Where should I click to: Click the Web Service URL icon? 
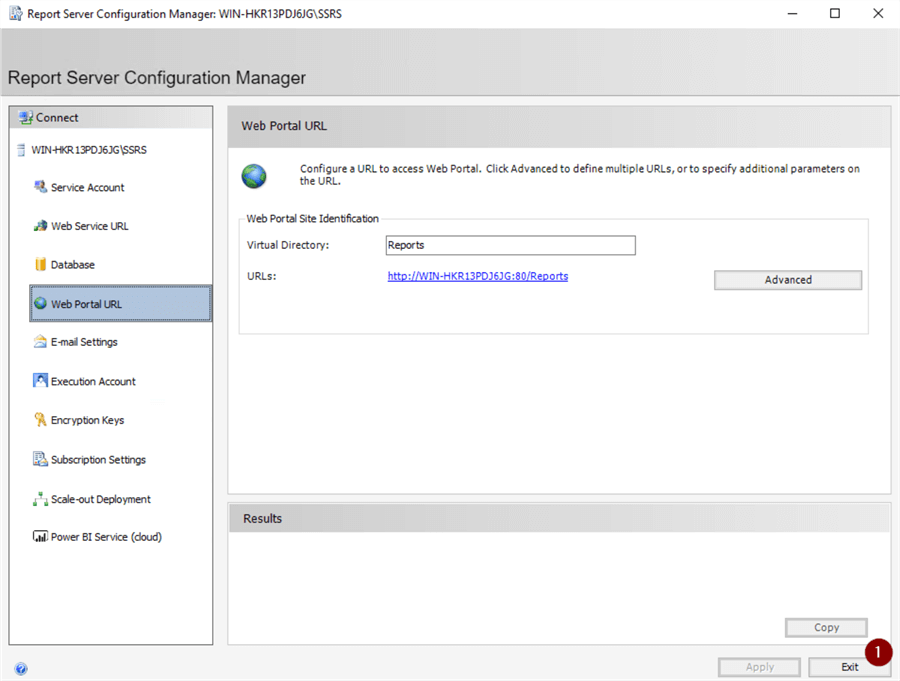point(40,226)
